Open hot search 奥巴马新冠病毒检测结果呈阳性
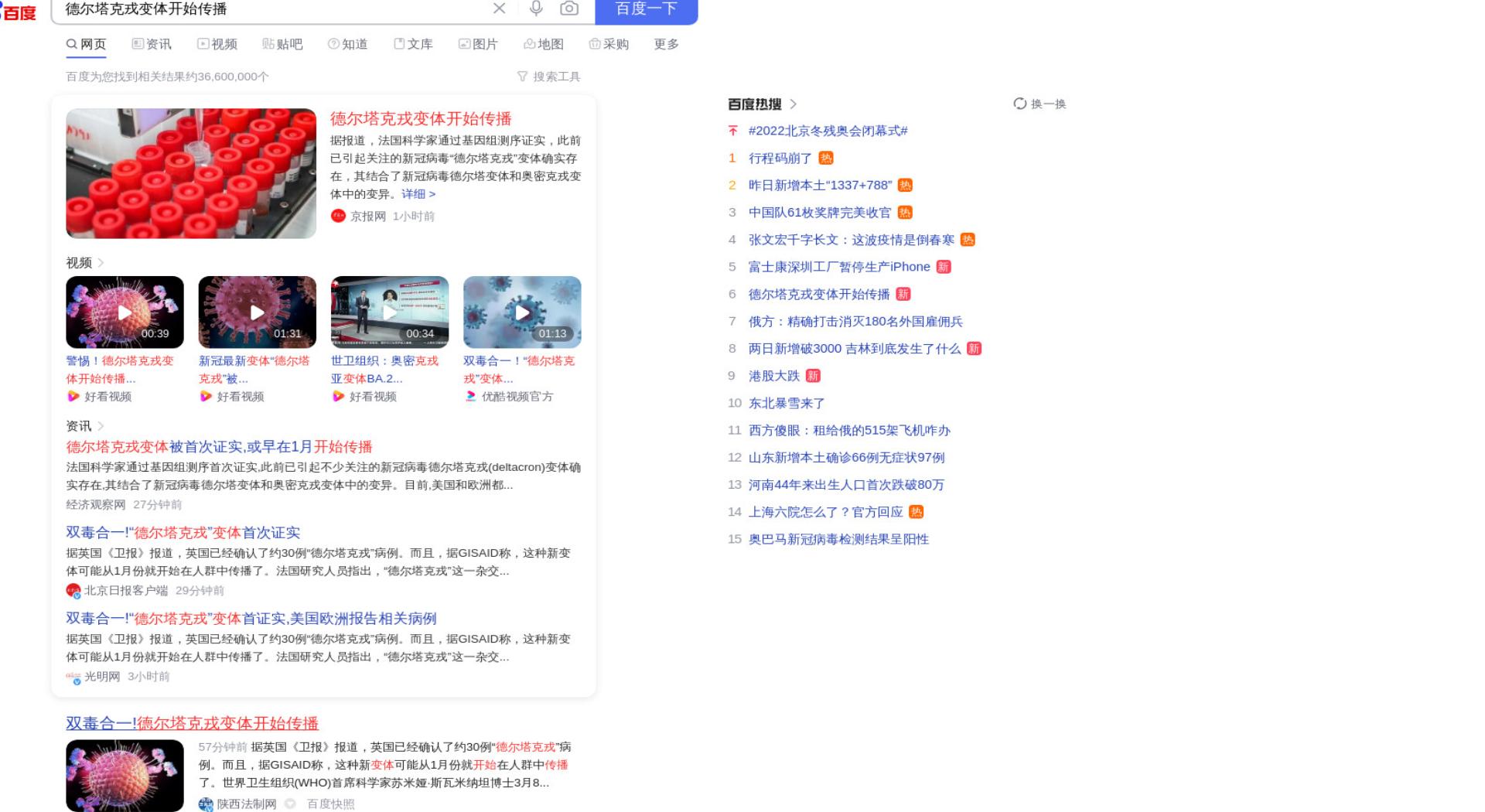The width and height of the screenshot is (1485, 812). point(838,539)
